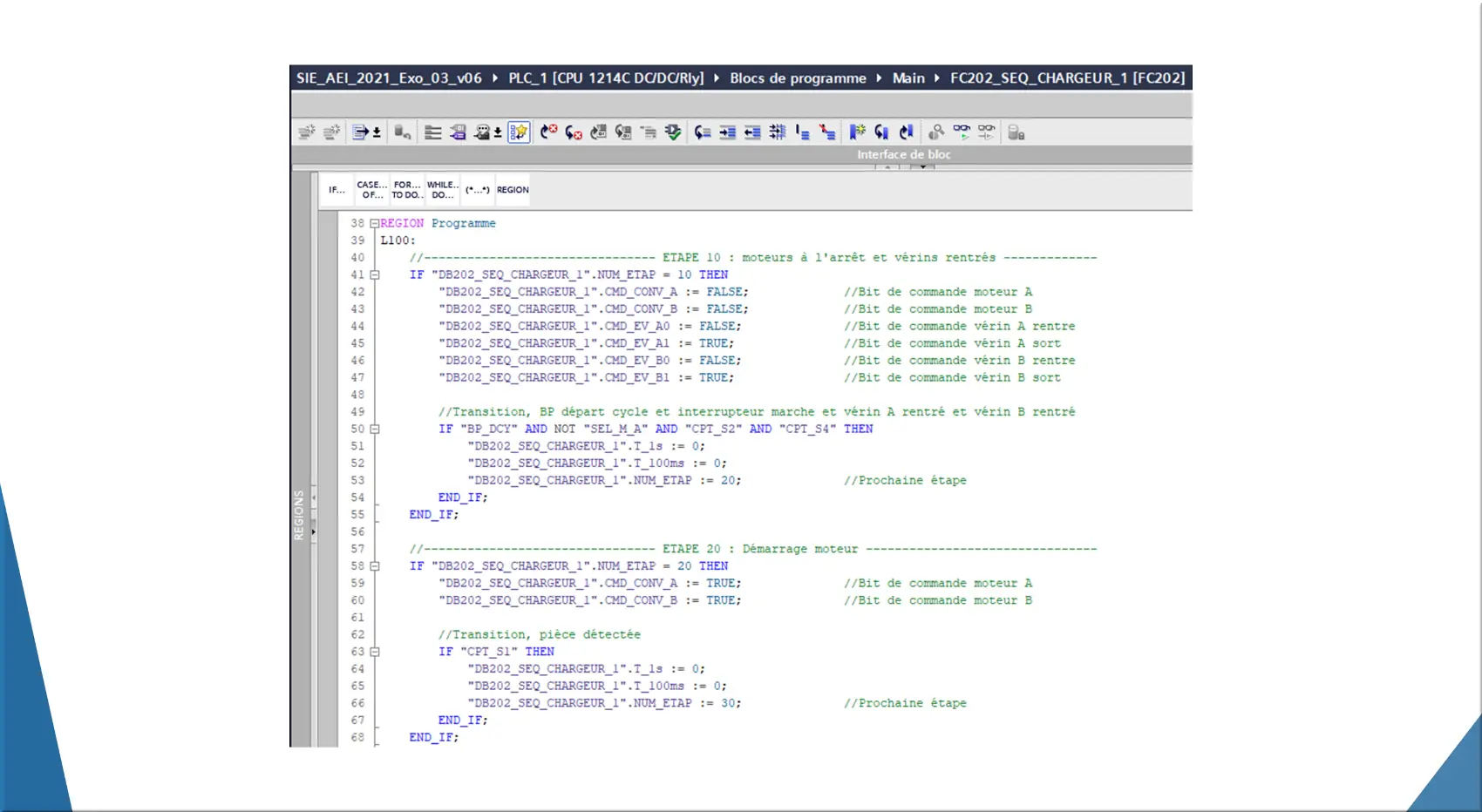Insert an IF... instruction template

pos(337,190)
